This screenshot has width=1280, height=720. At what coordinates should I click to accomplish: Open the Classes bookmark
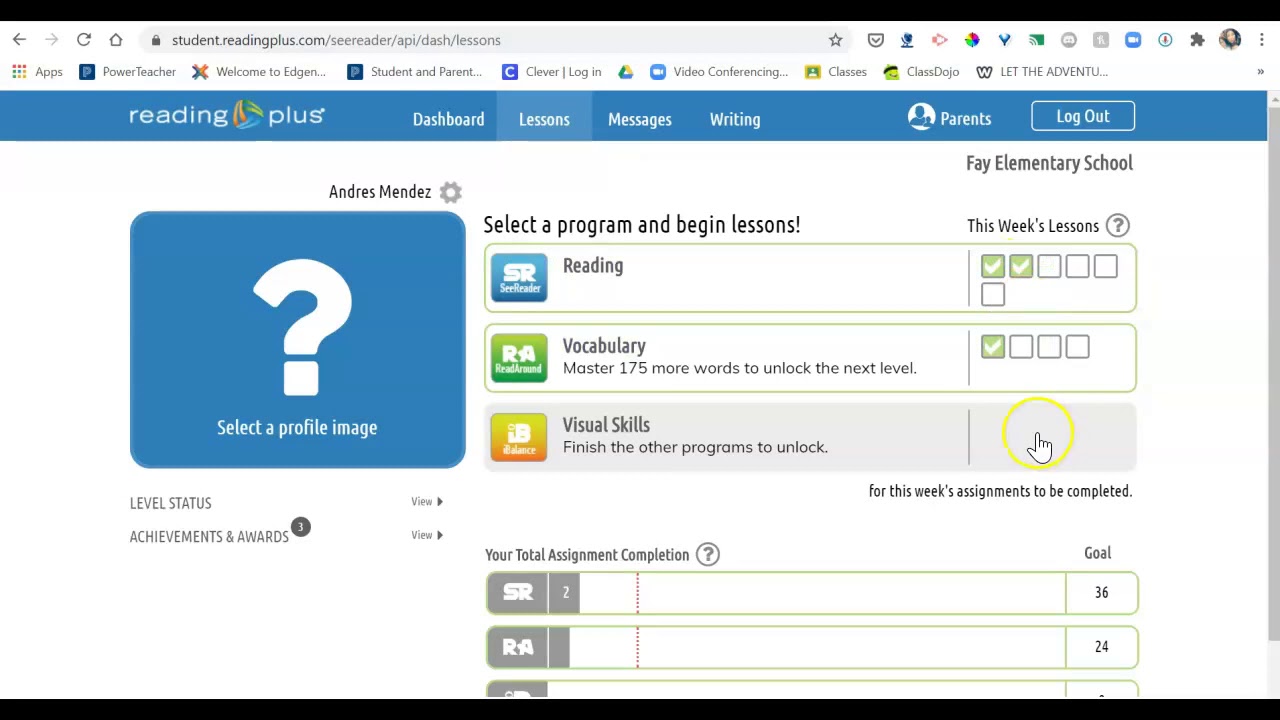(x=836, y=72)
